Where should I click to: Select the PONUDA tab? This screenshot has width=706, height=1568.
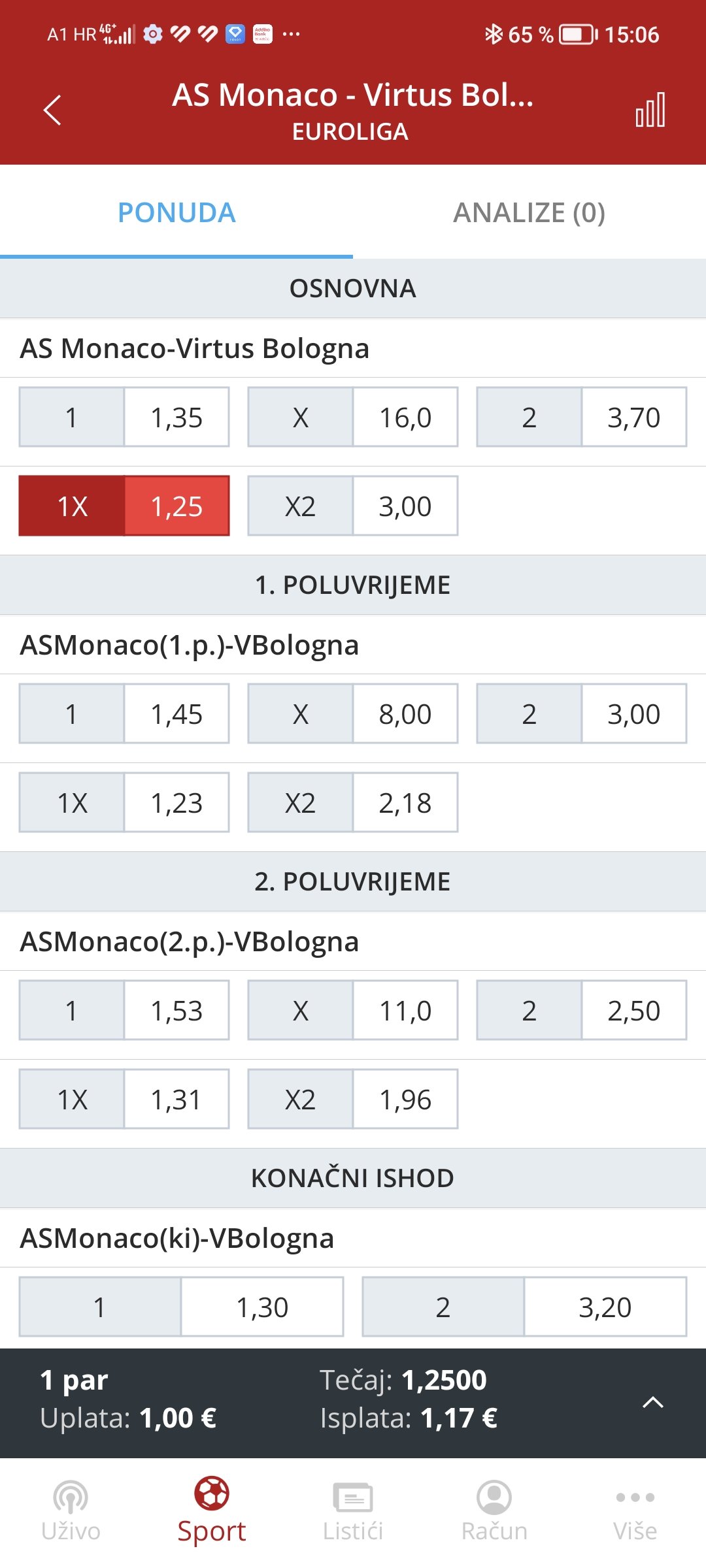(176, 212)
